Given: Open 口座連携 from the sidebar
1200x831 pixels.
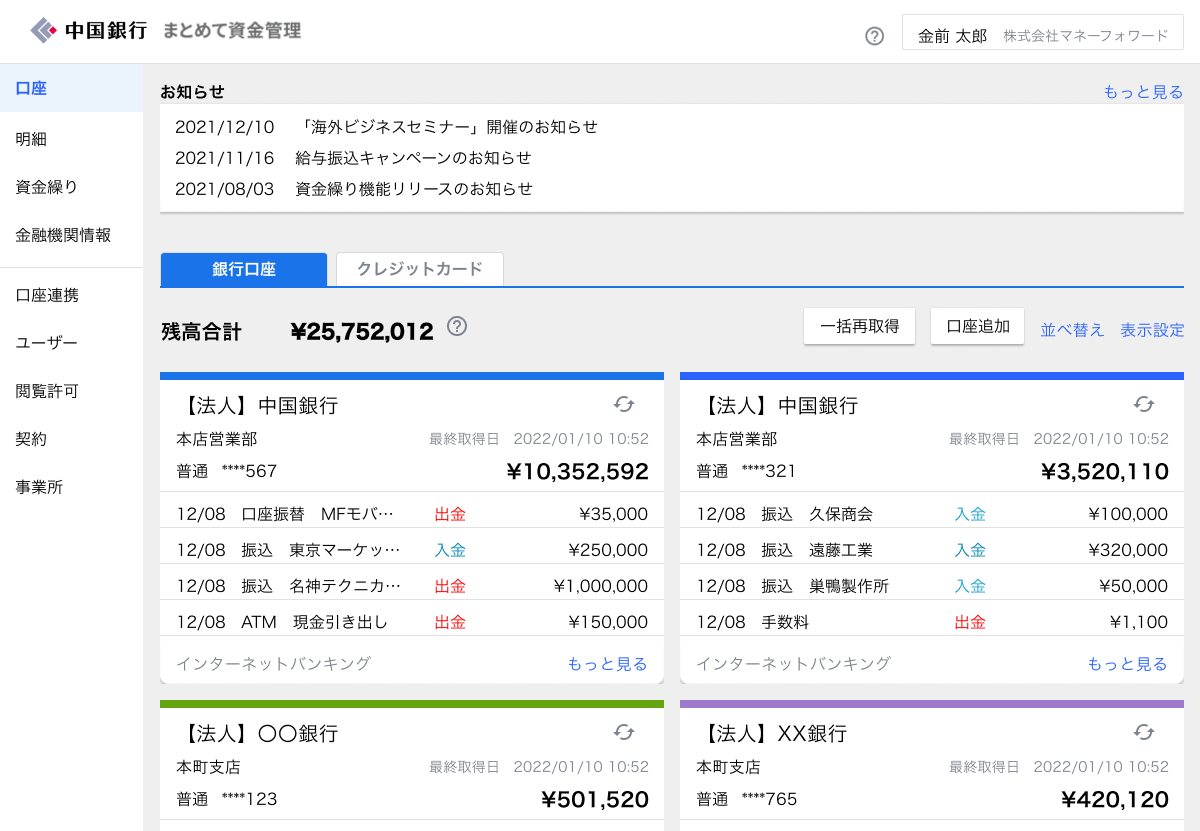Looking at the screenshot, I should (x=47, y=295).
